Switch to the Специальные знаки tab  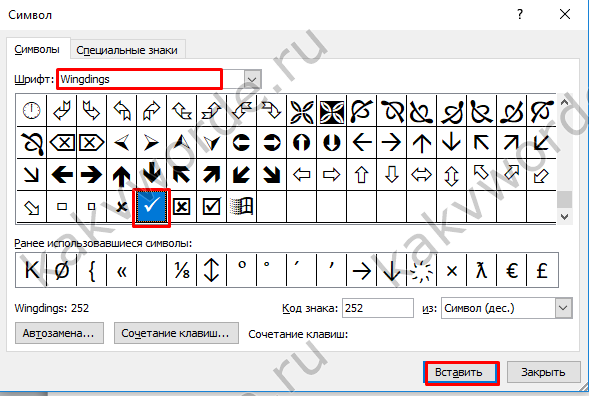[x=127, y=50]
